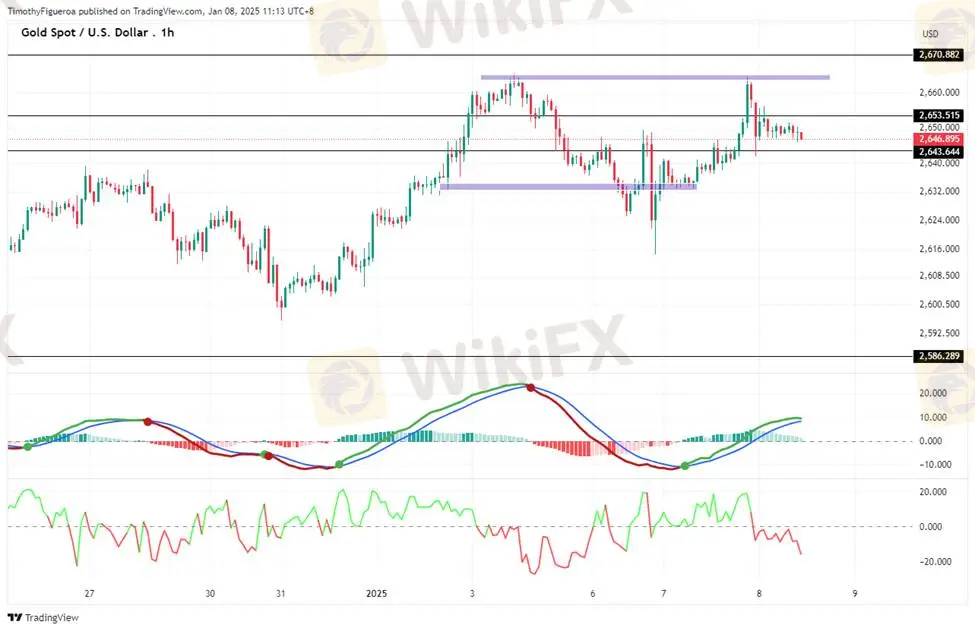Image resolution: width=975 pixels, height=631 pixels.
Task: Click the -20.000 oscillator axis value
Action: [935, 562]
